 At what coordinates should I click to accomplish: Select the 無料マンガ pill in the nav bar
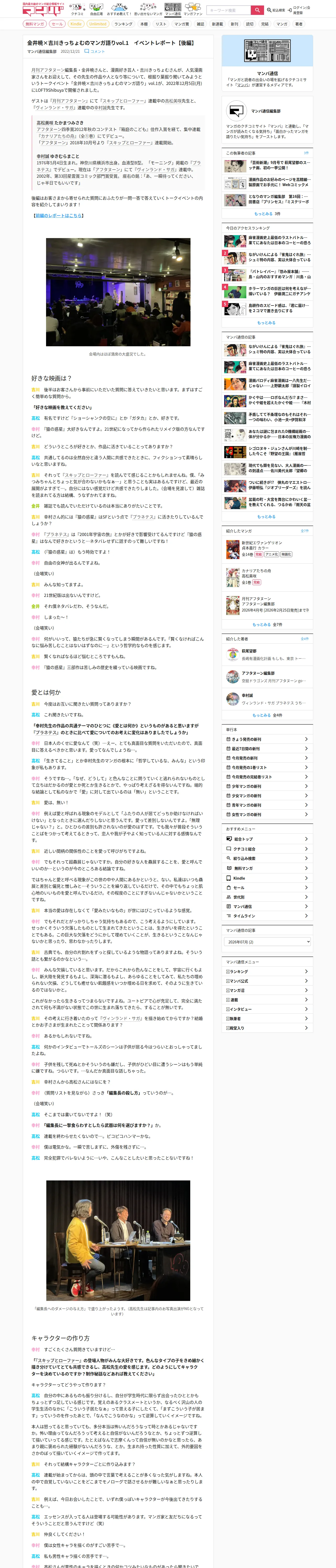(35, 24)
